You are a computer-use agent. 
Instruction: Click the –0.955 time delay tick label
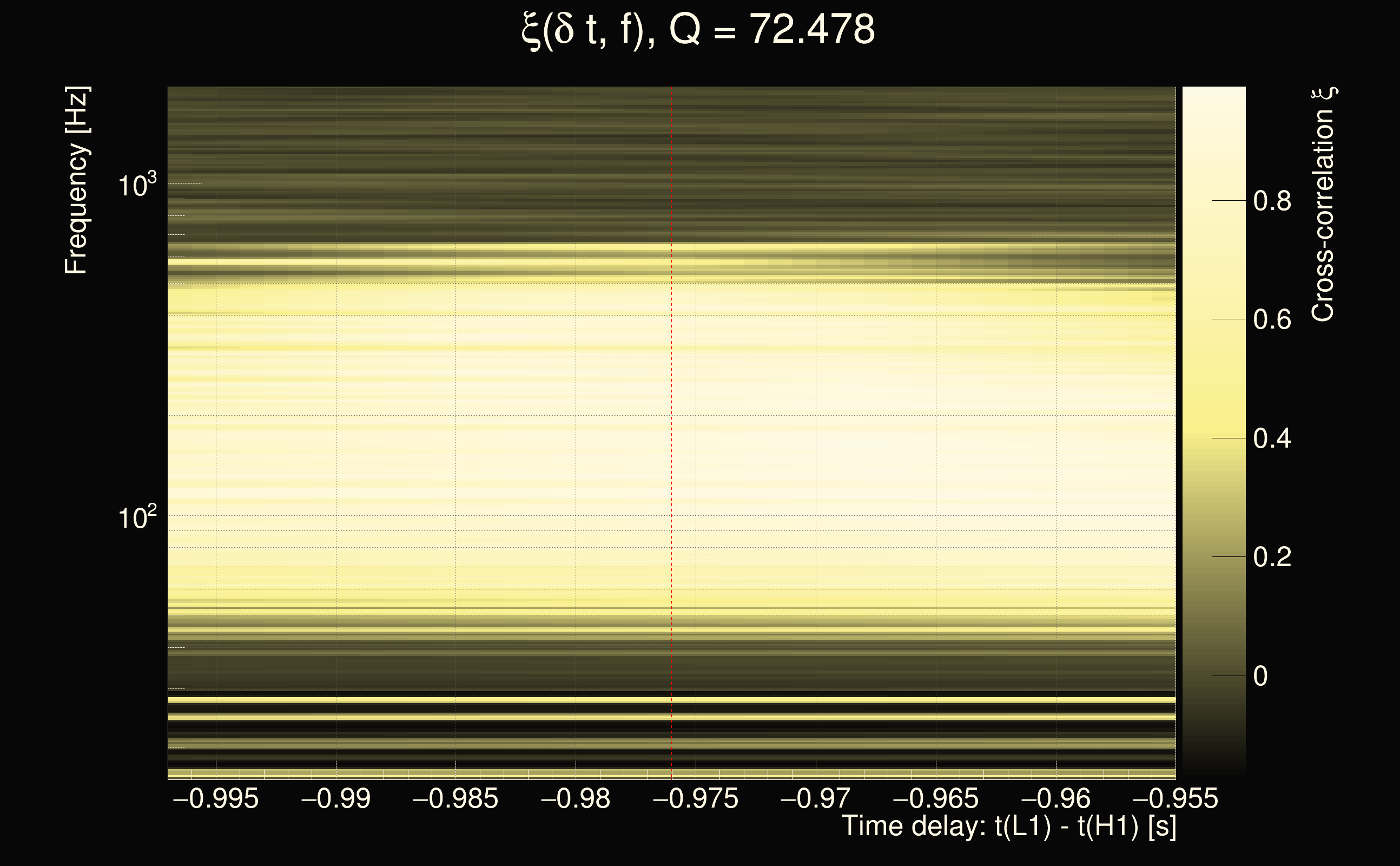click(1175, 798)
